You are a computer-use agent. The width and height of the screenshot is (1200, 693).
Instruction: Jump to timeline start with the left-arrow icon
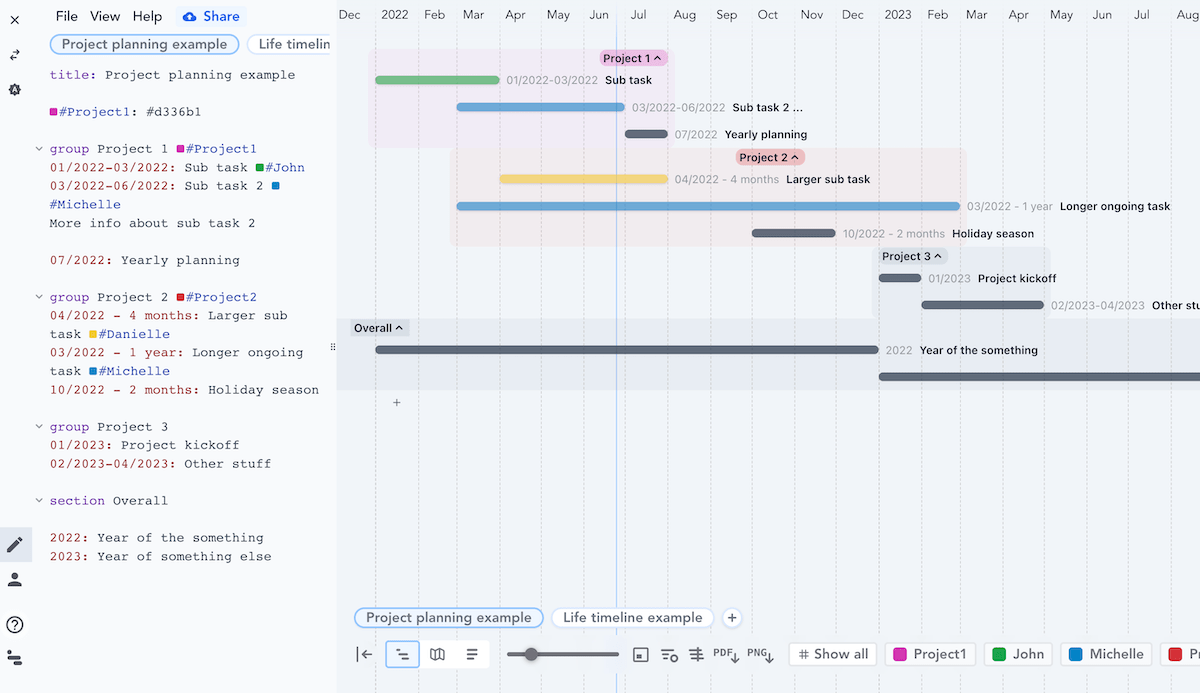(363, 653)
